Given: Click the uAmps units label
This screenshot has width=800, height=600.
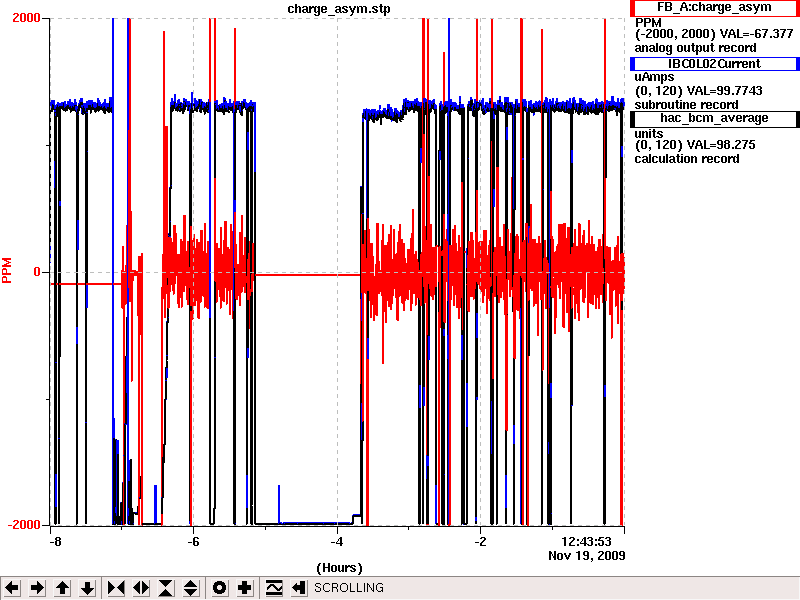Looking at the screenshot, I should 655,77.
